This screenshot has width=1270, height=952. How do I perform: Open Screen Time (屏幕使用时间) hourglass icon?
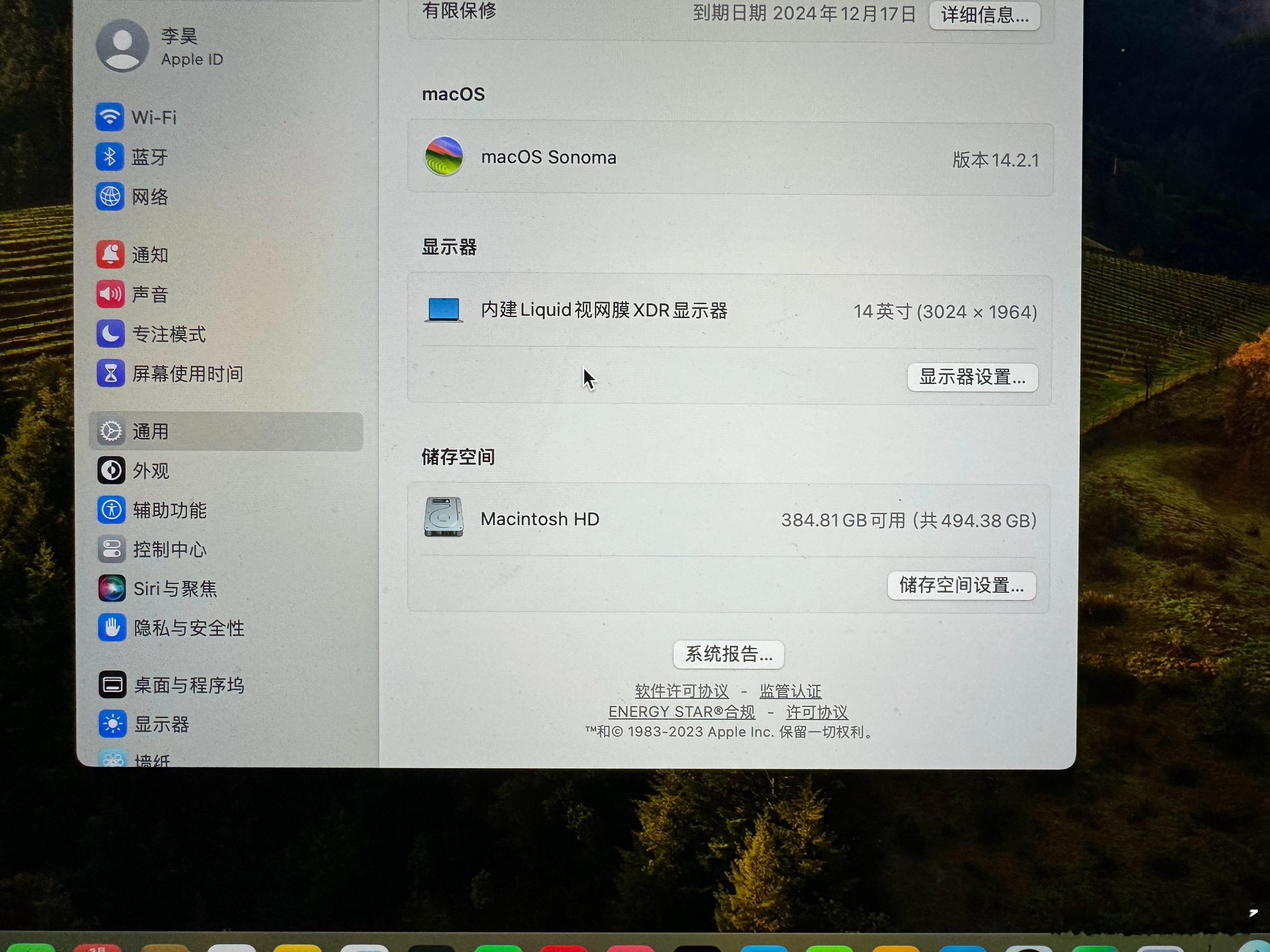point(111,374)
